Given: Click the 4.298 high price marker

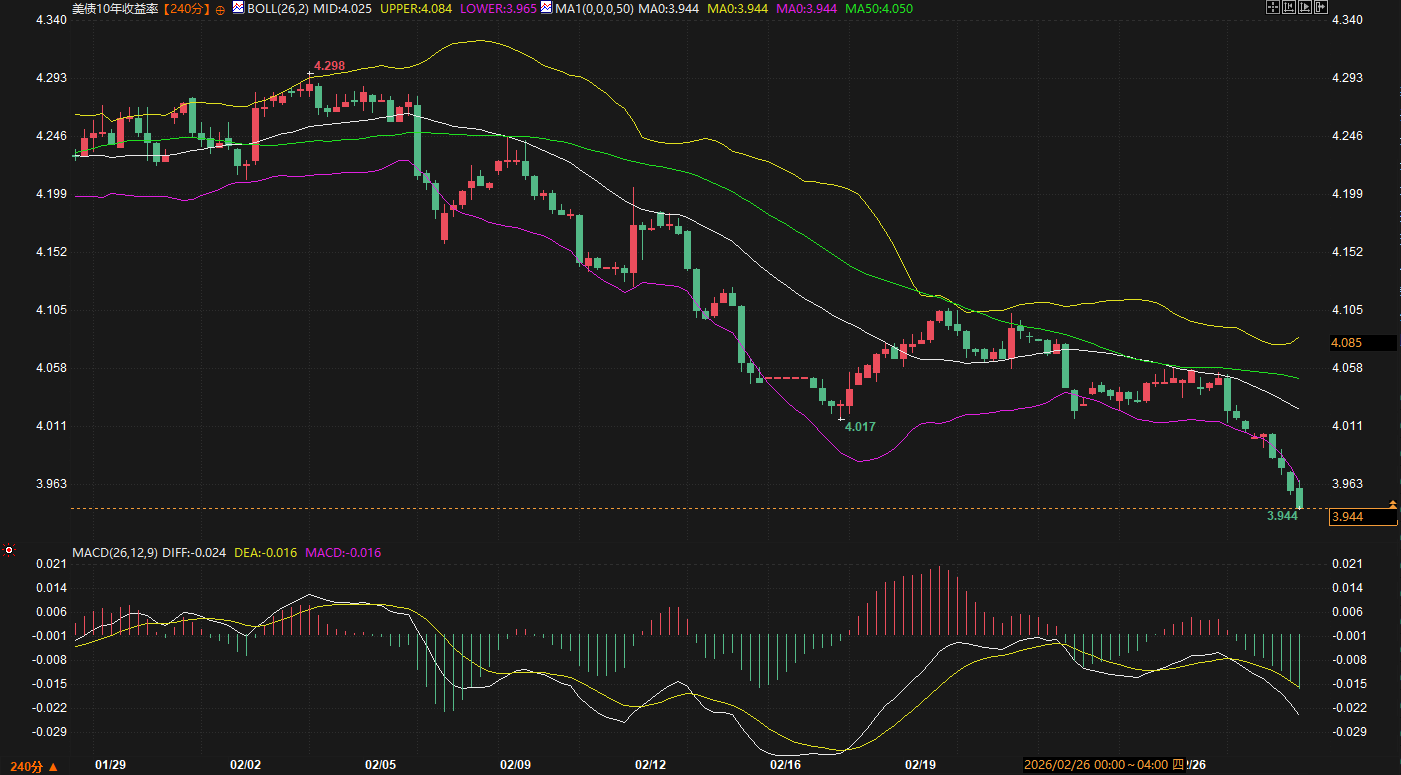Looking at the screenshot, I should tap(329, 65).
